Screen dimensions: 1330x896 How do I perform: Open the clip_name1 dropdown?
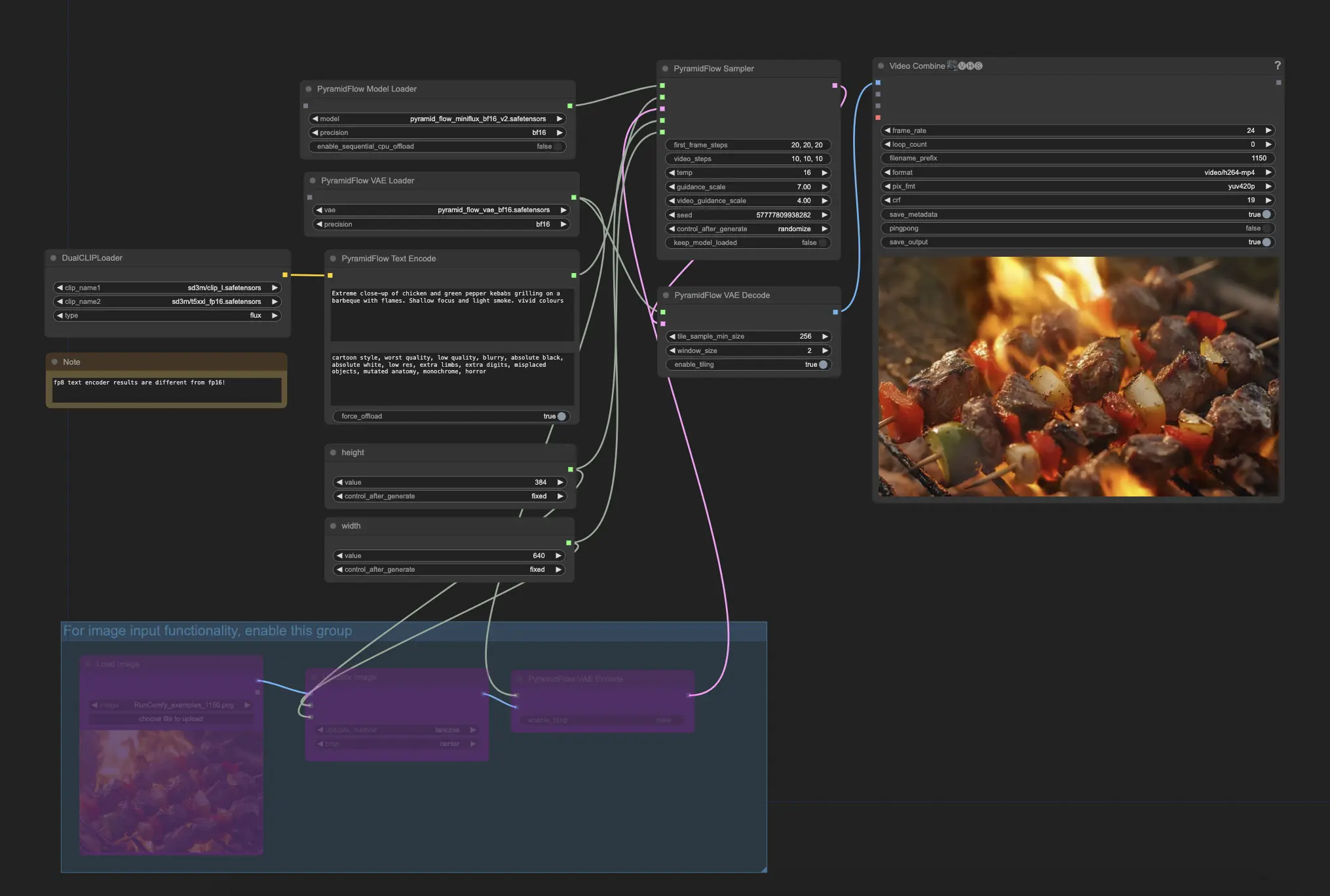(167, 288)
